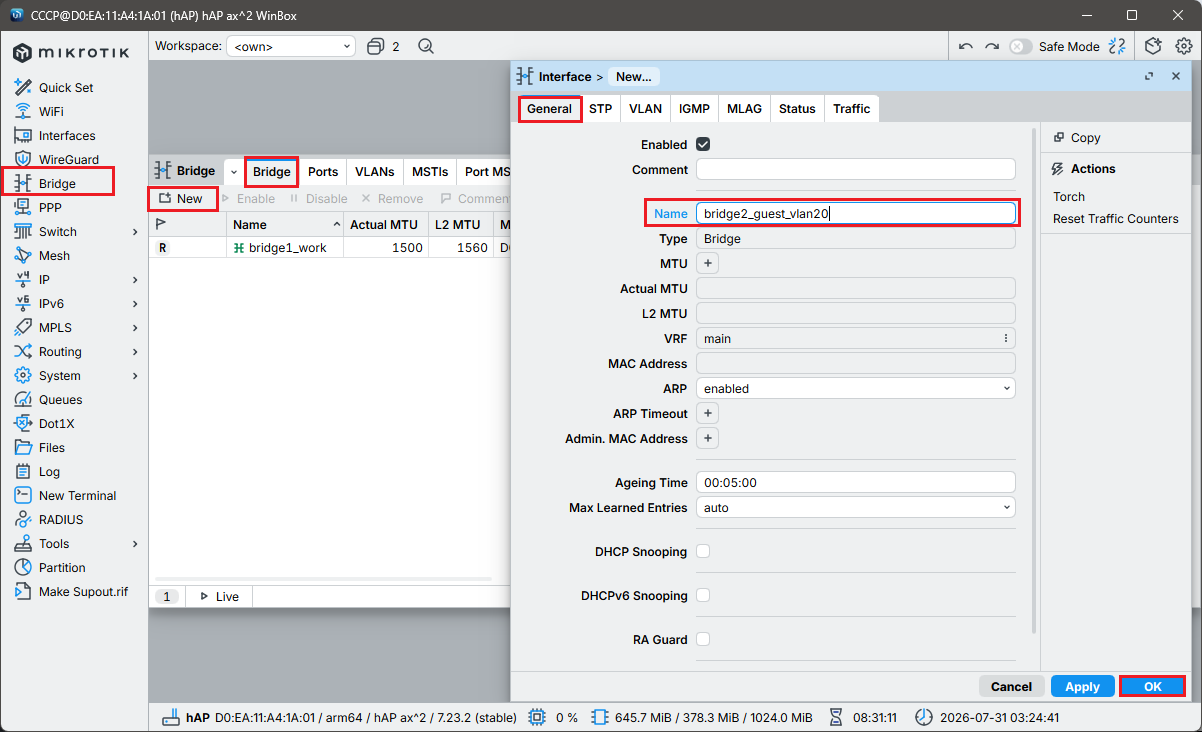This screenshot has height=732, width=1202.
Task: Click the Copy action icon
Action: point(1058,138)
